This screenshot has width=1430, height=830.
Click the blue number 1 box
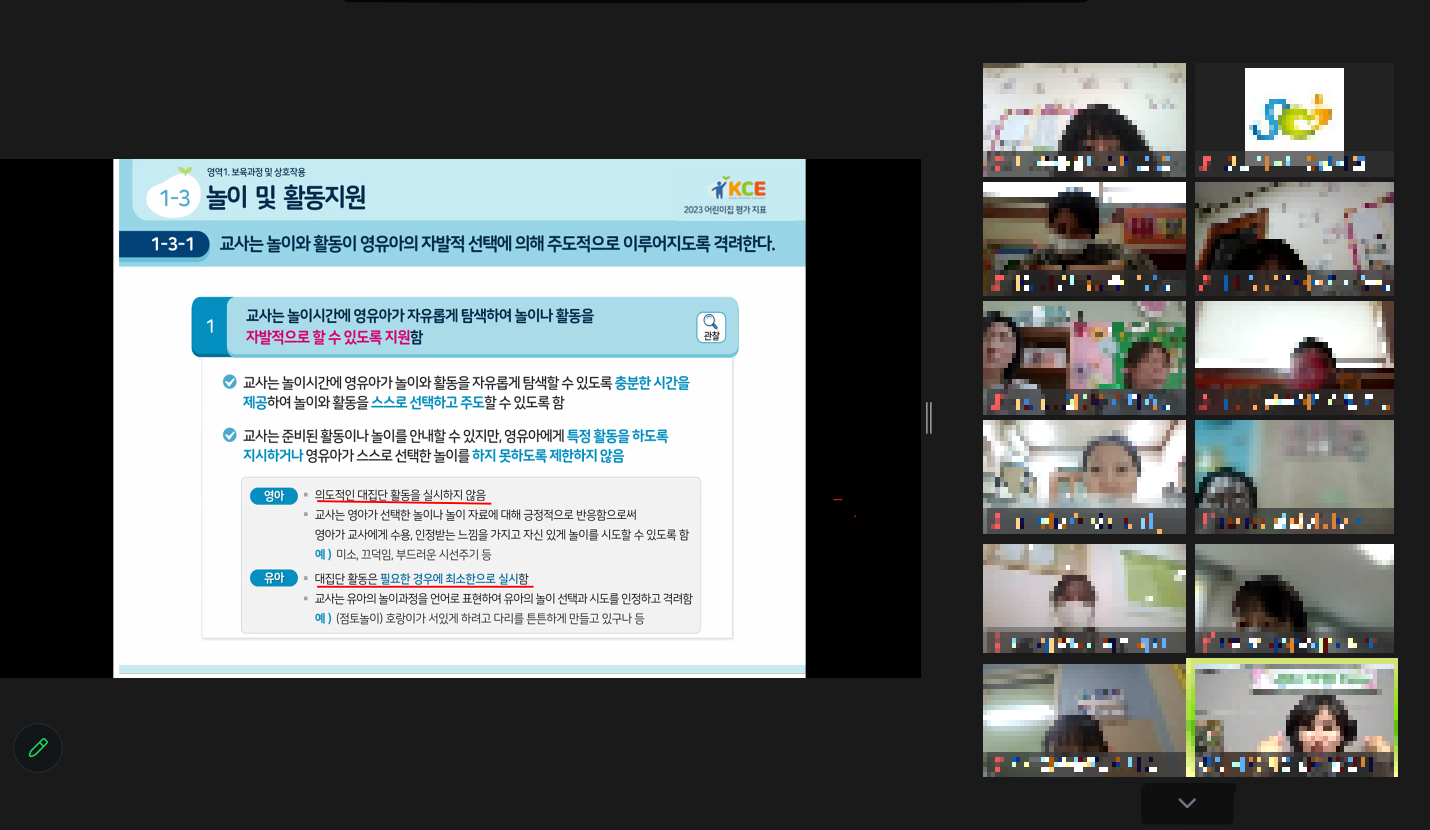(210, 326)
